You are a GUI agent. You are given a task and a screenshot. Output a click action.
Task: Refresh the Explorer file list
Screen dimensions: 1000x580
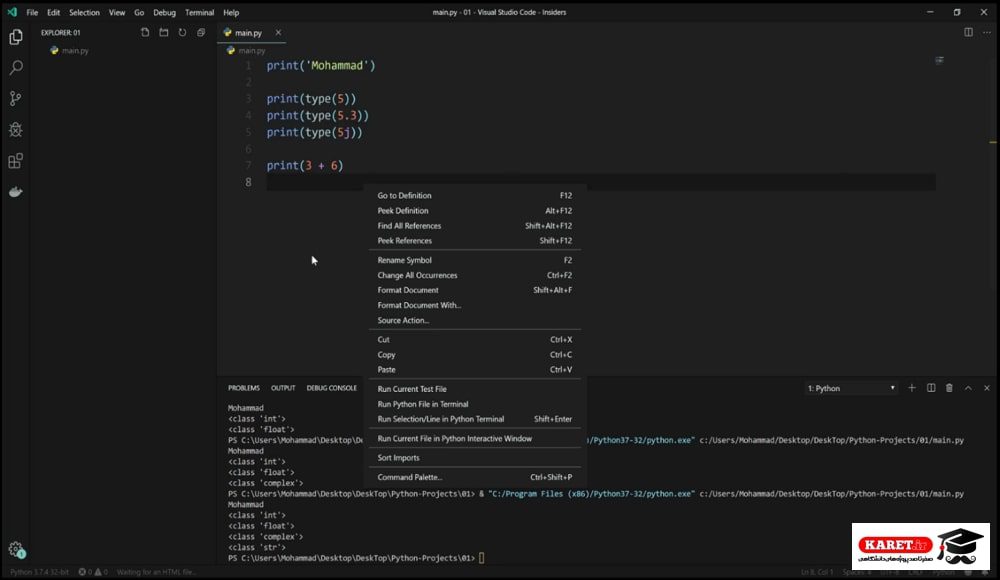[x=182, y=33]
